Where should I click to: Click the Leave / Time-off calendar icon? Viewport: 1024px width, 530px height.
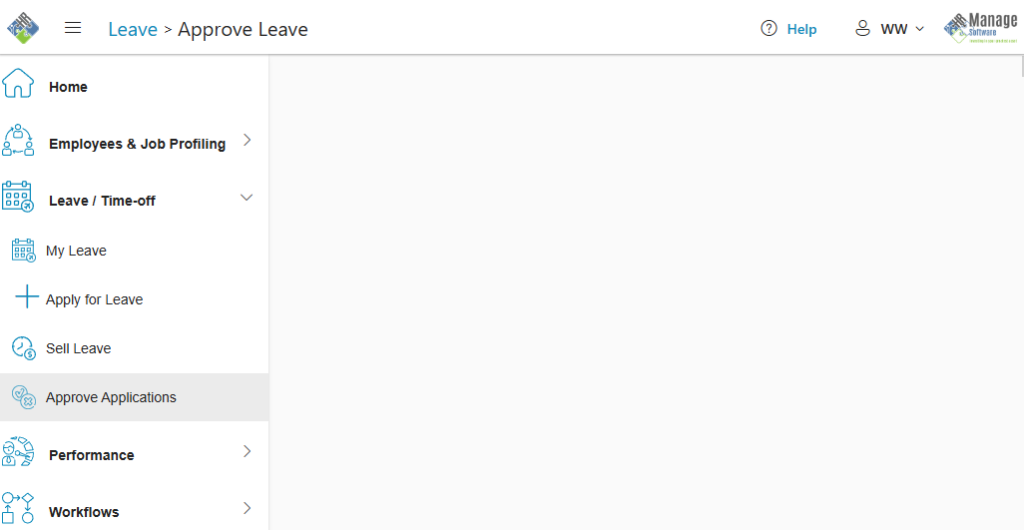point(18,196)
